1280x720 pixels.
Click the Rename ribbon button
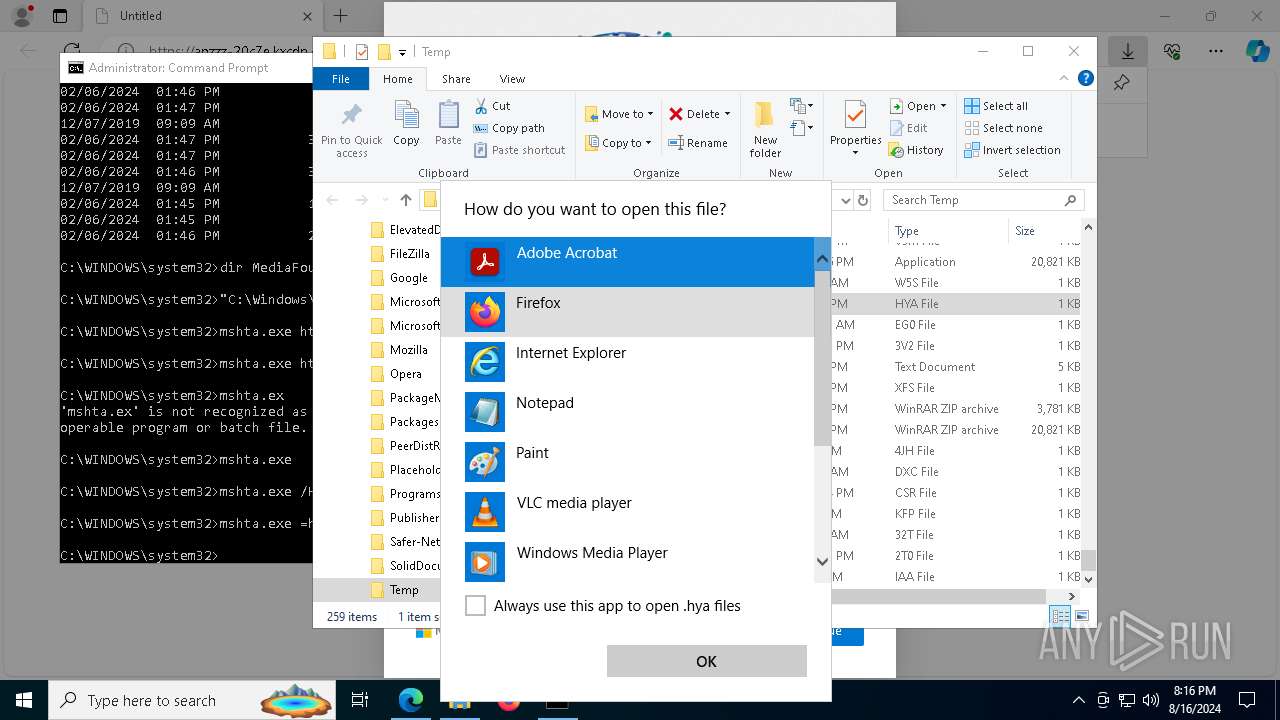click(x=698, y=143)
